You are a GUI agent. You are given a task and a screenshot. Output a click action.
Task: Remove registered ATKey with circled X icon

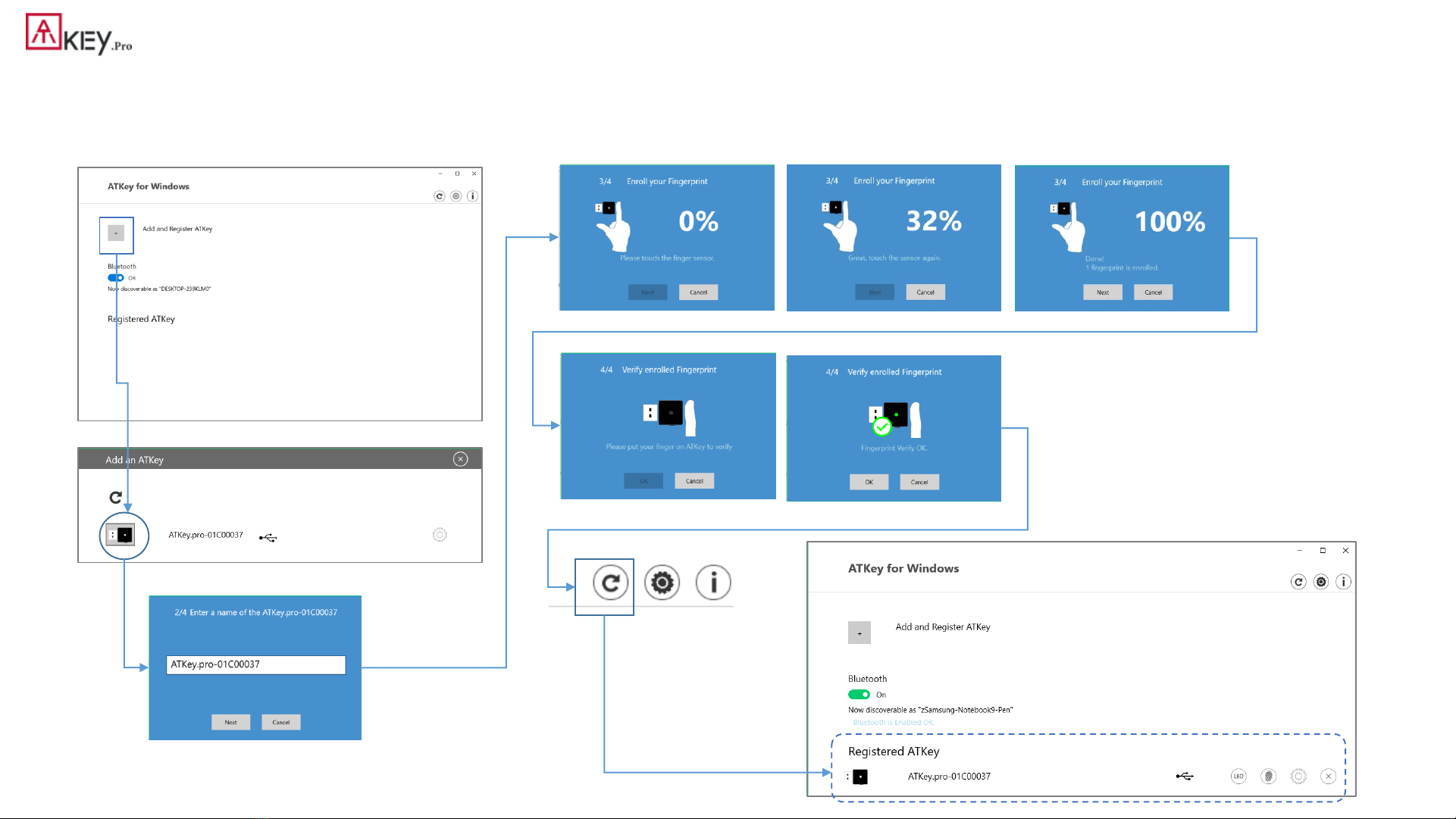click(1328, 777)
